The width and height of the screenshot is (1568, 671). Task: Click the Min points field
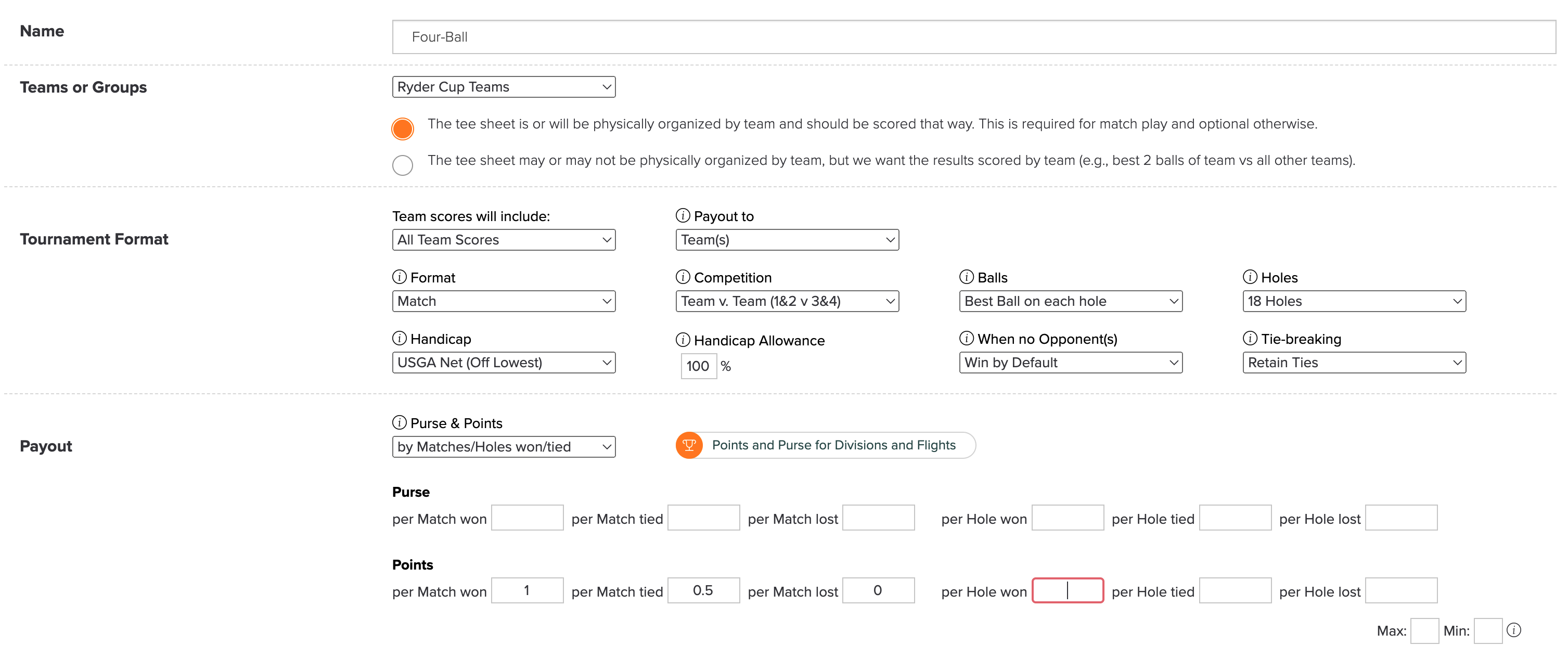coord(1488,631)
